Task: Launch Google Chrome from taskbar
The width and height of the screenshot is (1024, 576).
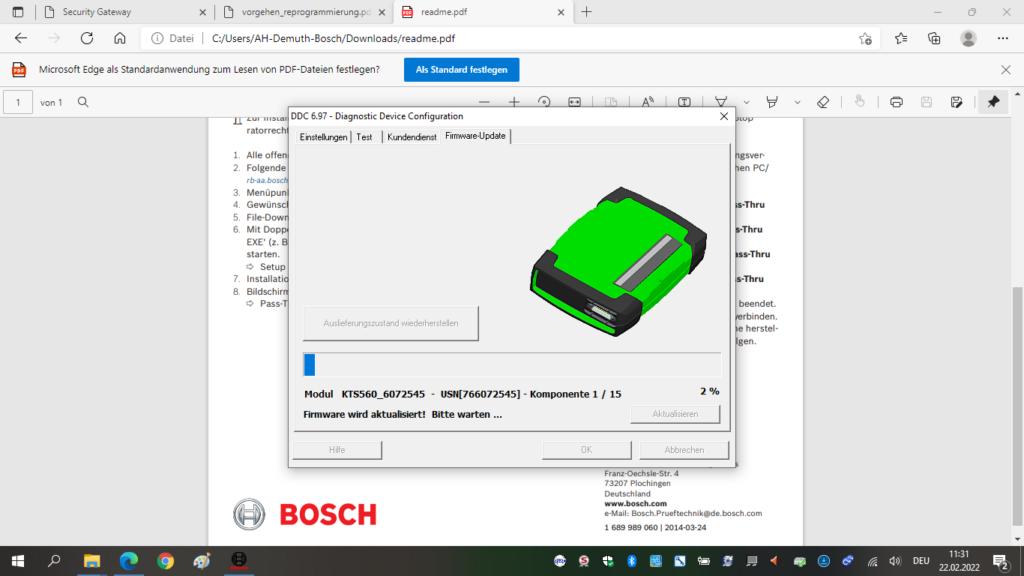Action: [x=165, y=561]
